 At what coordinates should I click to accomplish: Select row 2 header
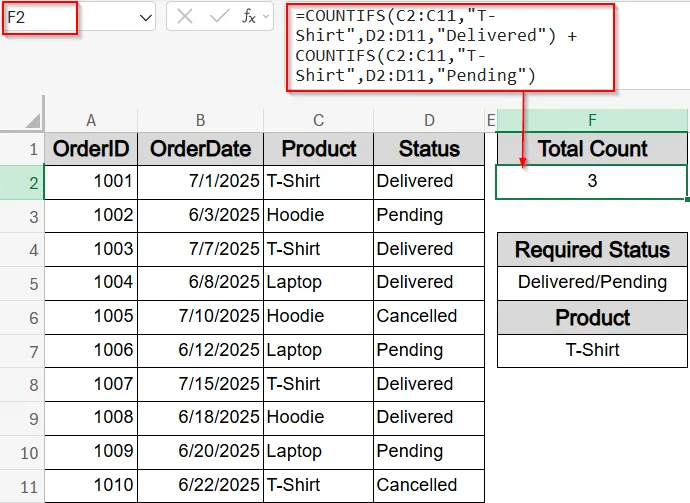(x=22, y=183)
